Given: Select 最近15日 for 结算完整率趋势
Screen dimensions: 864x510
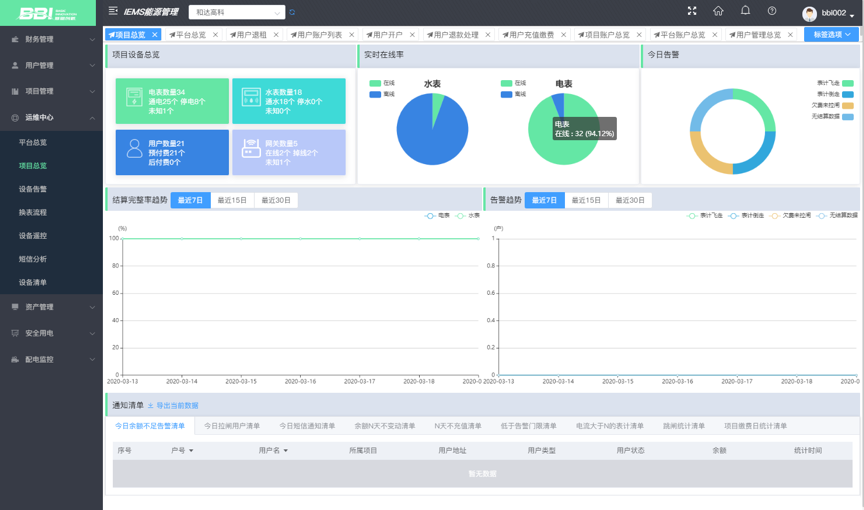Looking at the screenshot, I should 232,200.
